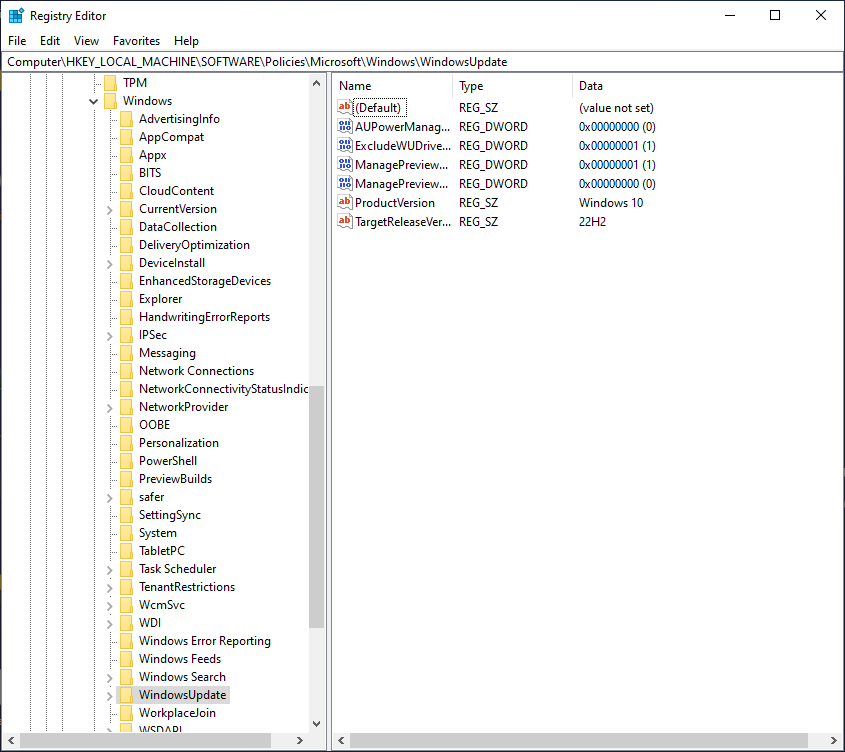Viewport: 845px width, 752px height.
Task: Click the TargetReleaseVer... string value icon
Action: click(x=344, y=221)
